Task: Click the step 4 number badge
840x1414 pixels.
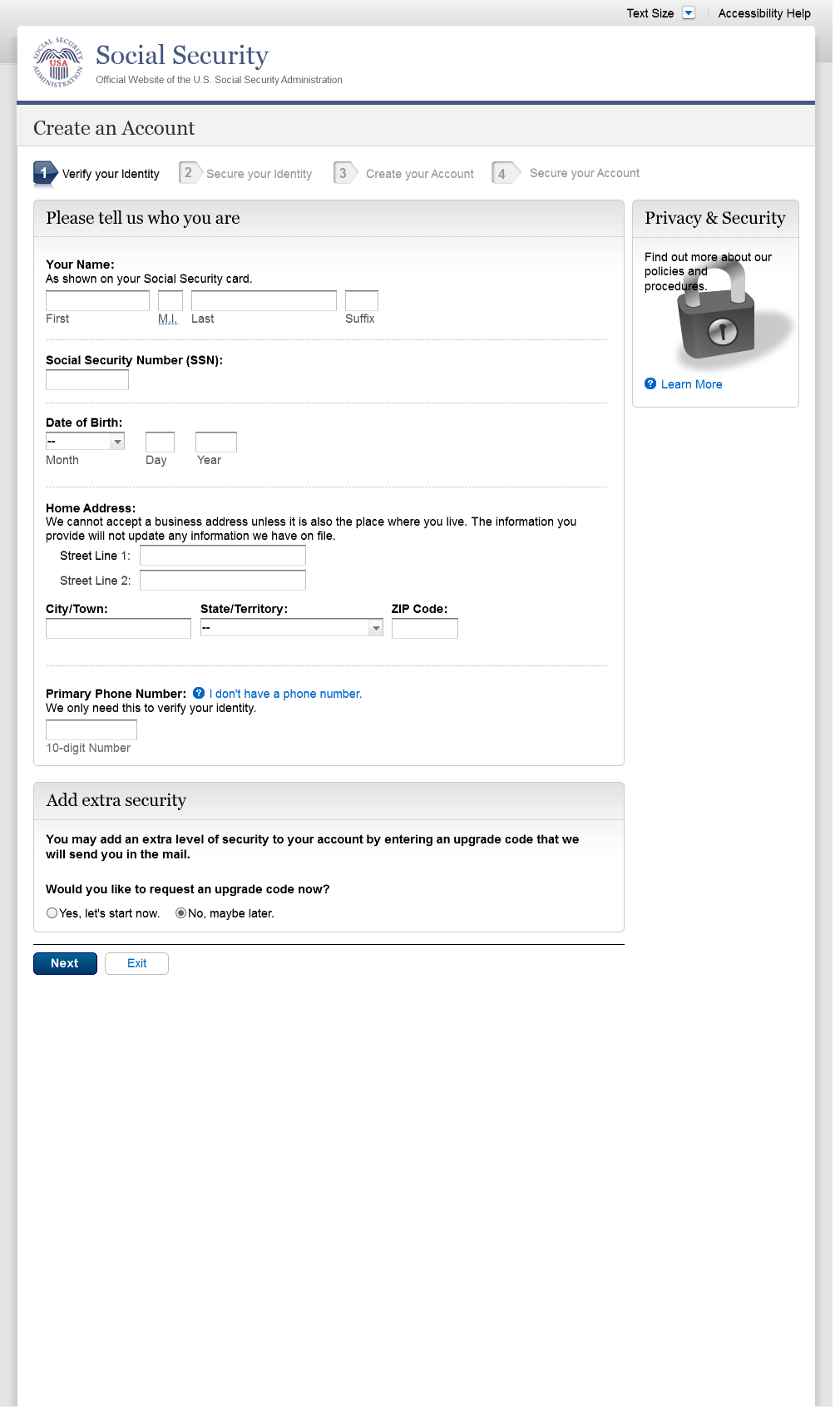Action: [502, 173]
